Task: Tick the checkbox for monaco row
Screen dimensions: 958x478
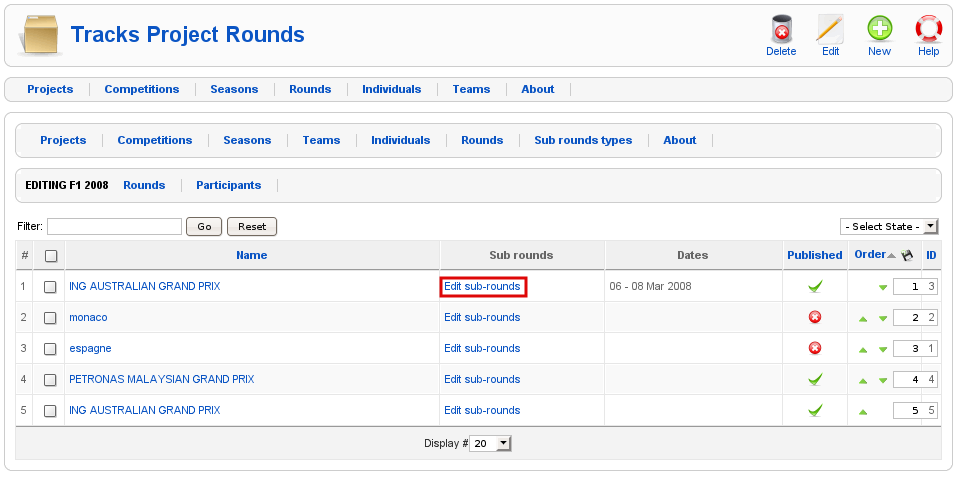Action: click(x=50, y=318)
